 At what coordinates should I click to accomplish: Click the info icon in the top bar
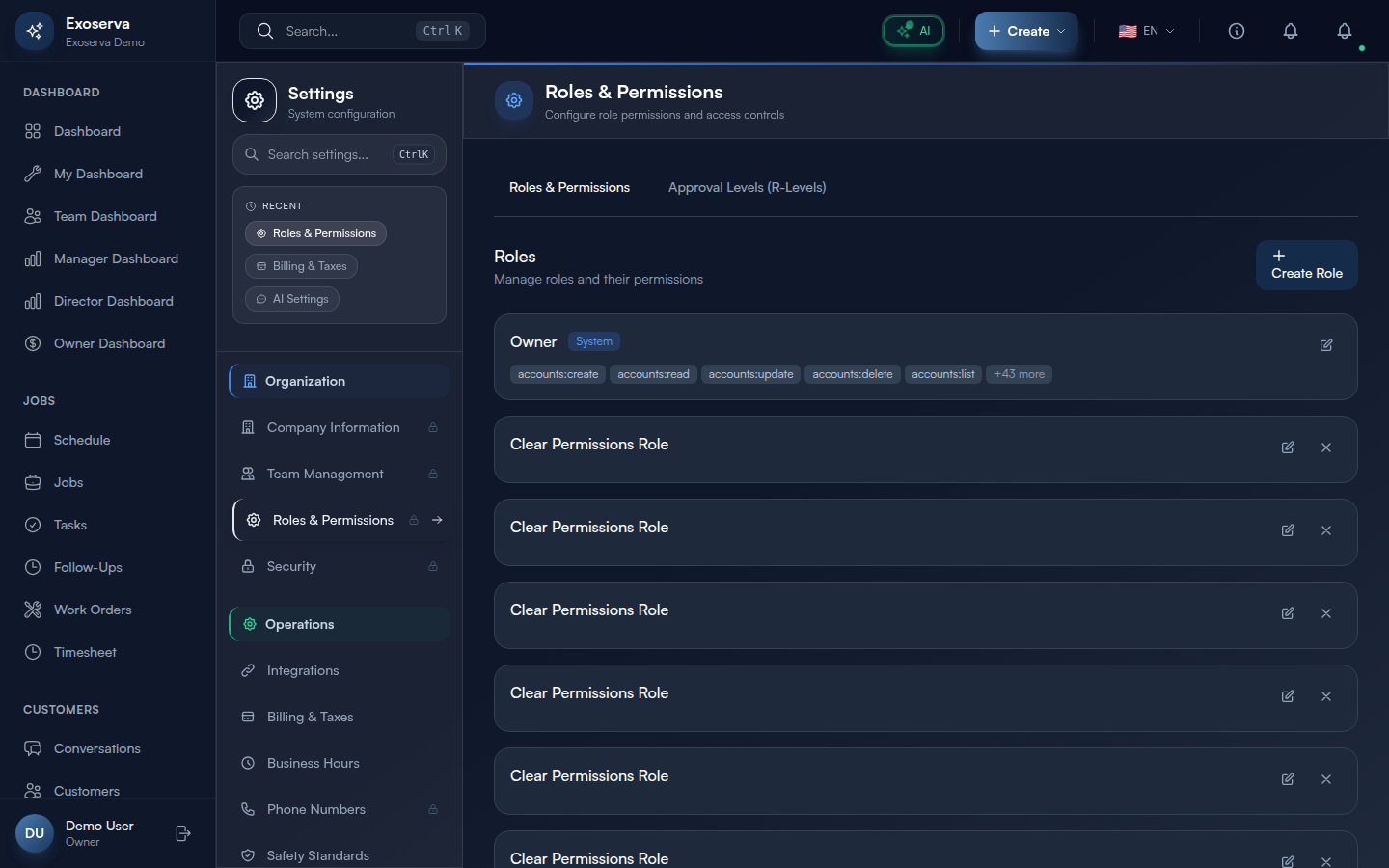1237,31
